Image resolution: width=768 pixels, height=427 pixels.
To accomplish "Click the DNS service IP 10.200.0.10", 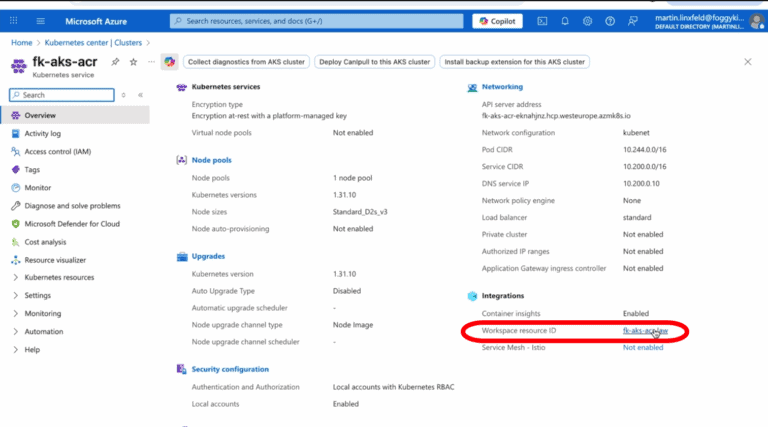I will point(641,184).
